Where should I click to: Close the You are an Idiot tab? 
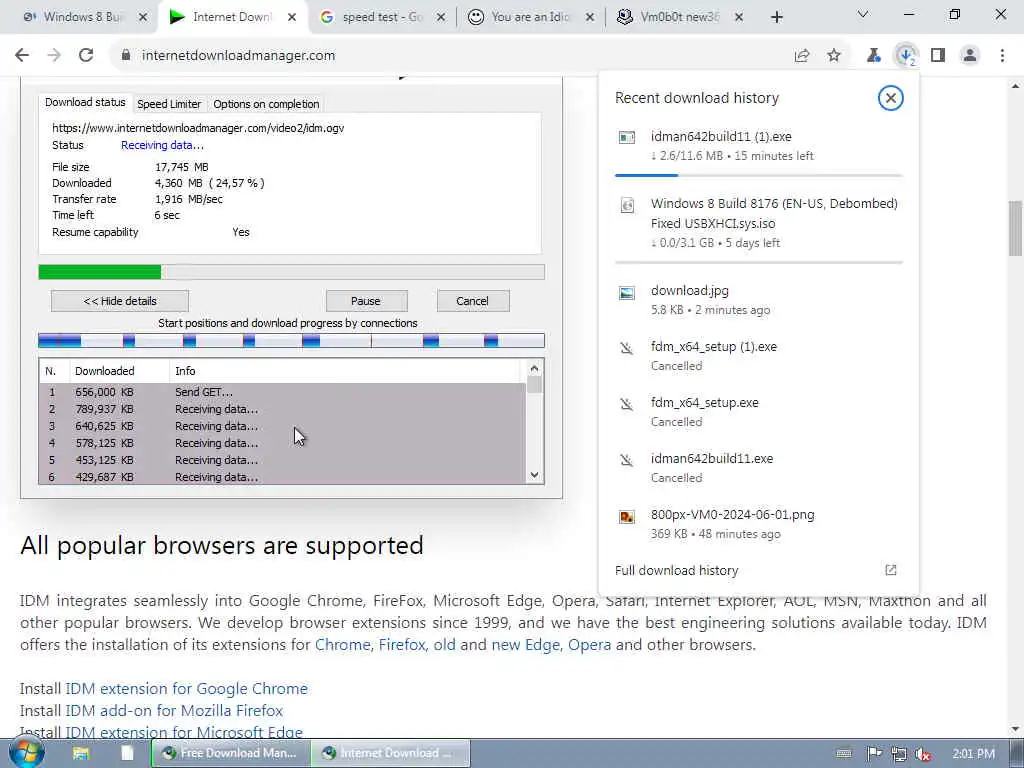590,18
